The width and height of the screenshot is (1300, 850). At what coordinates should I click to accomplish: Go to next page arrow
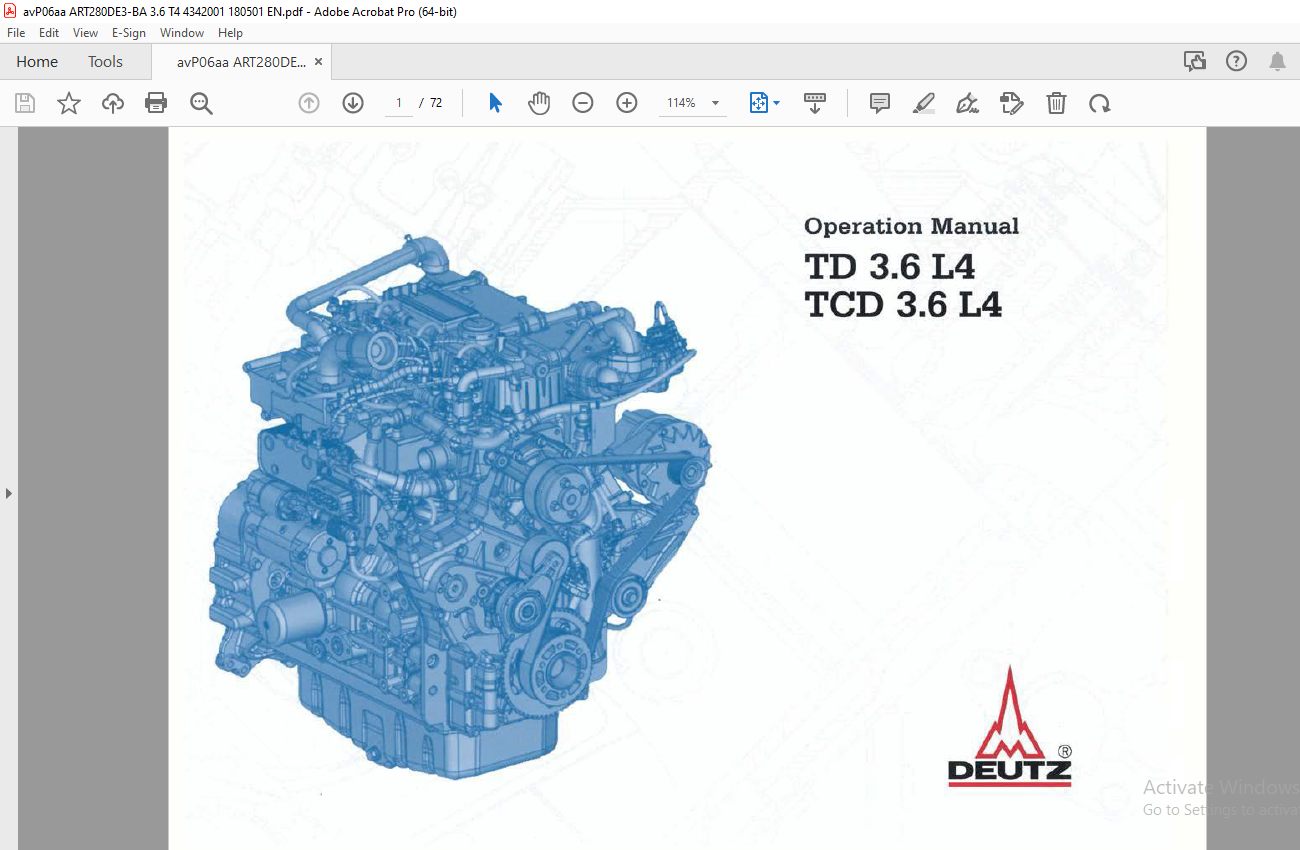[x=353, y=103]
